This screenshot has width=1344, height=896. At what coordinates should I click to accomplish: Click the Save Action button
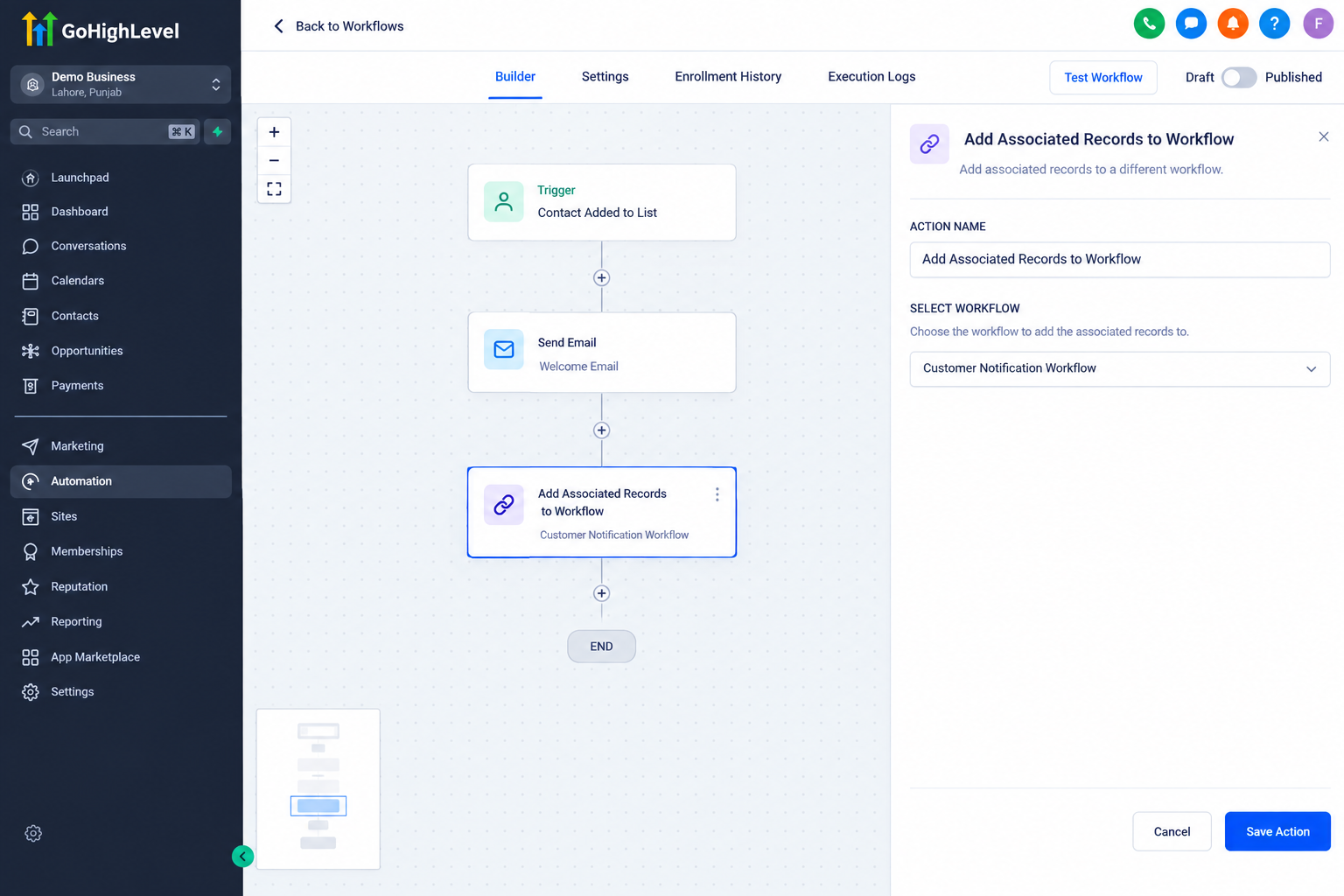point(1277,831)
